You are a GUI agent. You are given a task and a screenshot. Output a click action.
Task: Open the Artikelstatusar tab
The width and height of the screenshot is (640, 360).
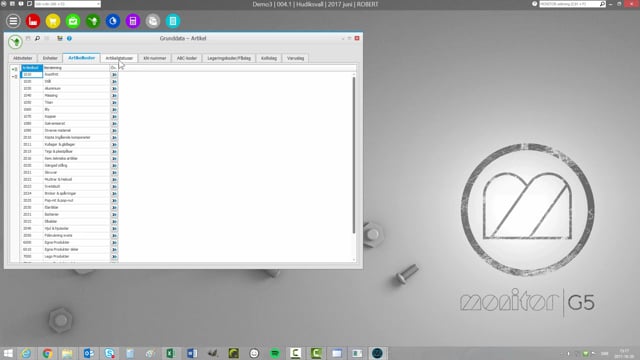tap(119, 58)
